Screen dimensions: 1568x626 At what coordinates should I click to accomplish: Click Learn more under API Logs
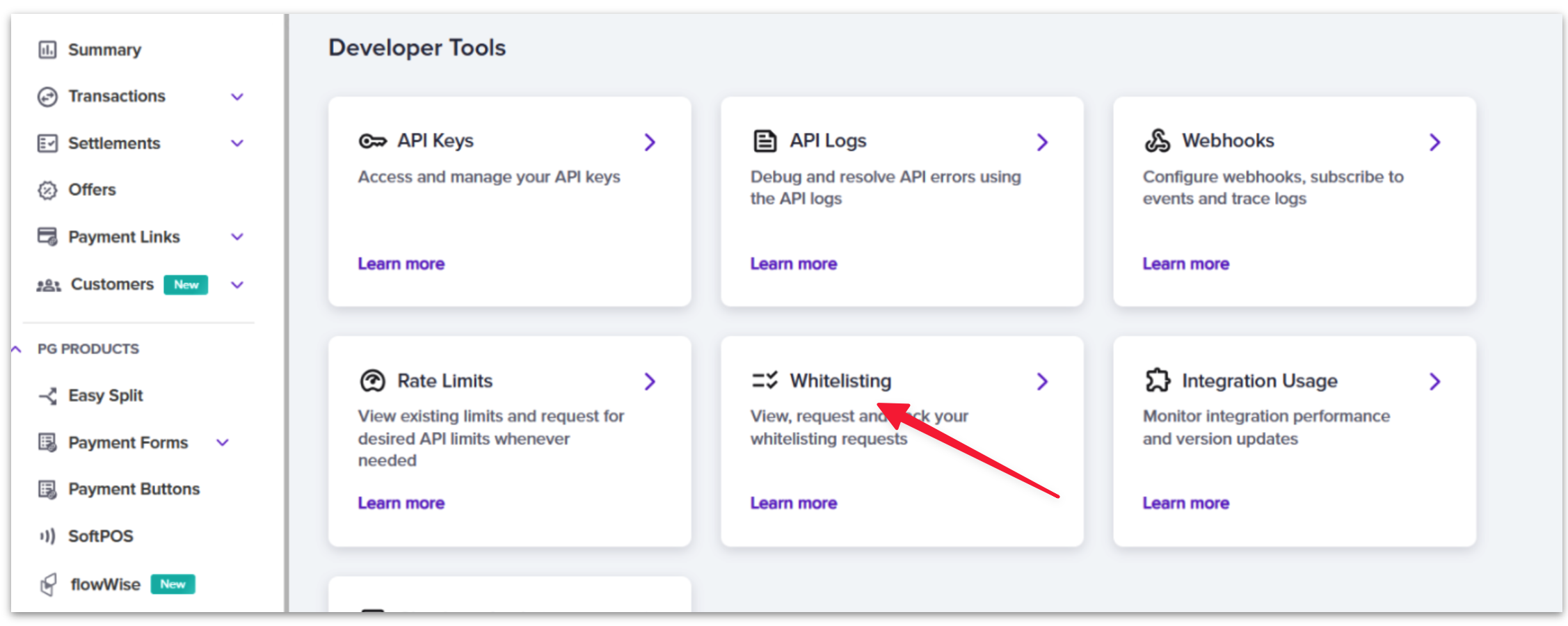pyautogui.click(x=794, y=264)
